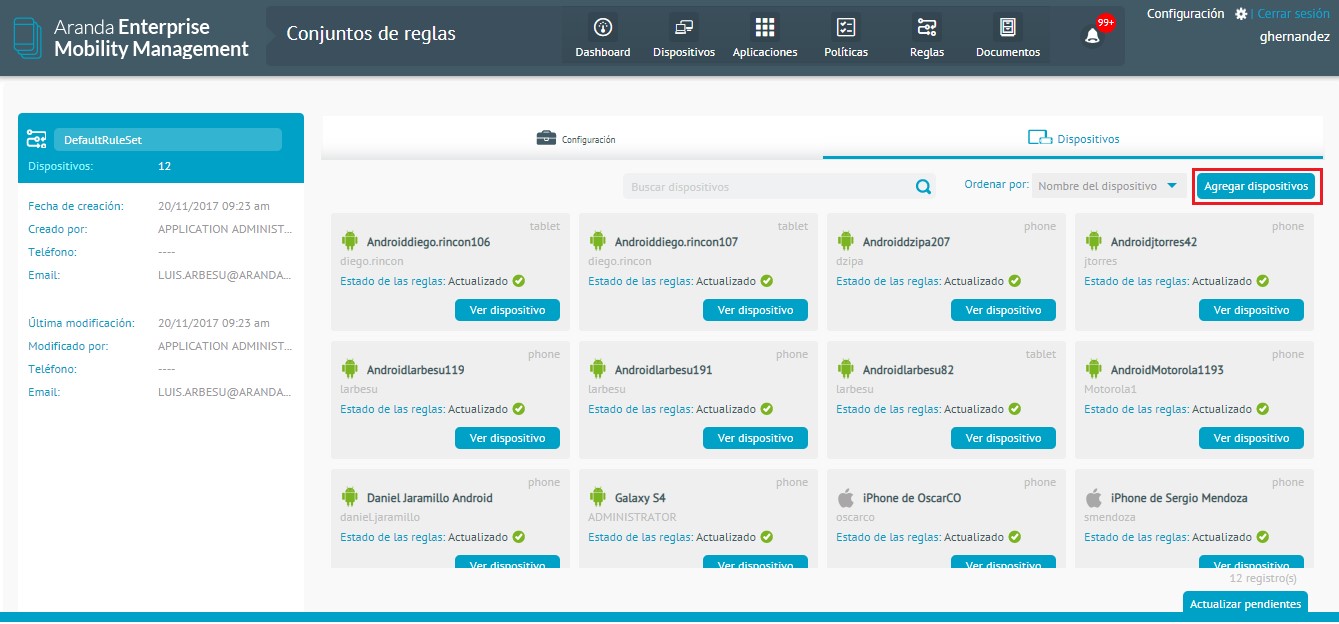Click the Android icon of Daniel Jaramillo Android

[x=350, y=497]
